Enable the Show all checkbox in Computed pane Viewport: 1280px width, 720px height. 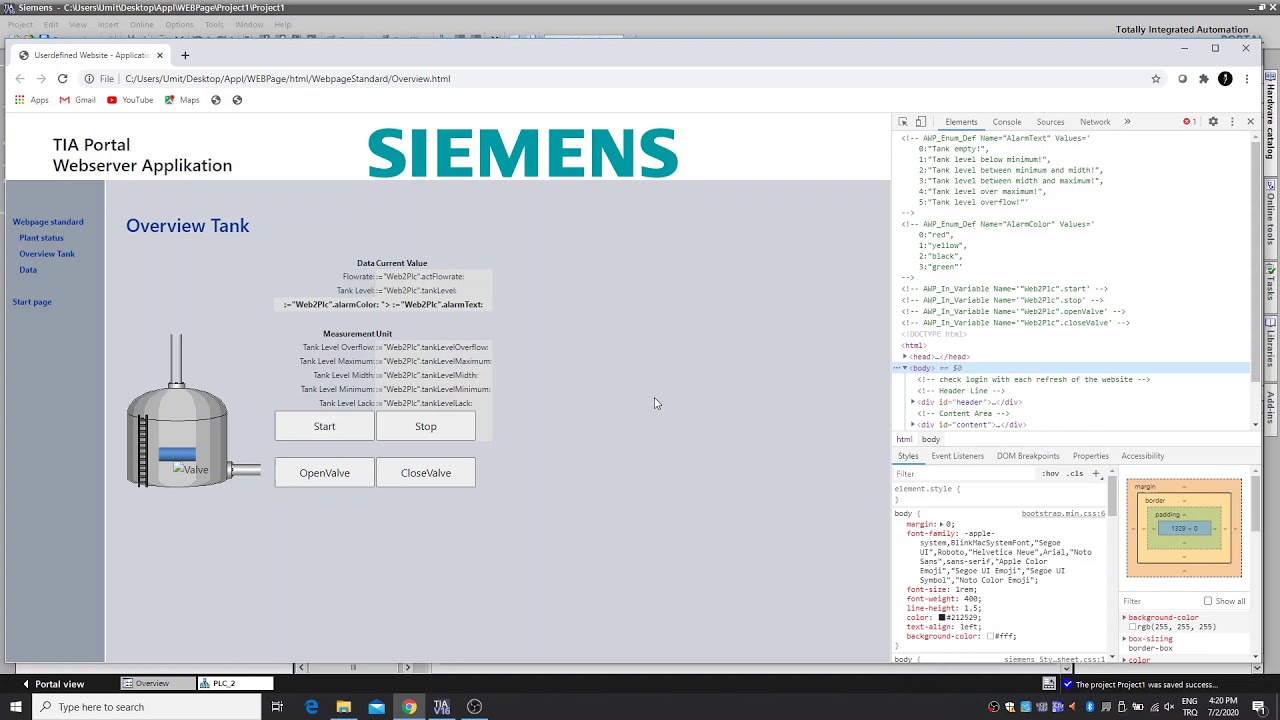point(1208,601)
